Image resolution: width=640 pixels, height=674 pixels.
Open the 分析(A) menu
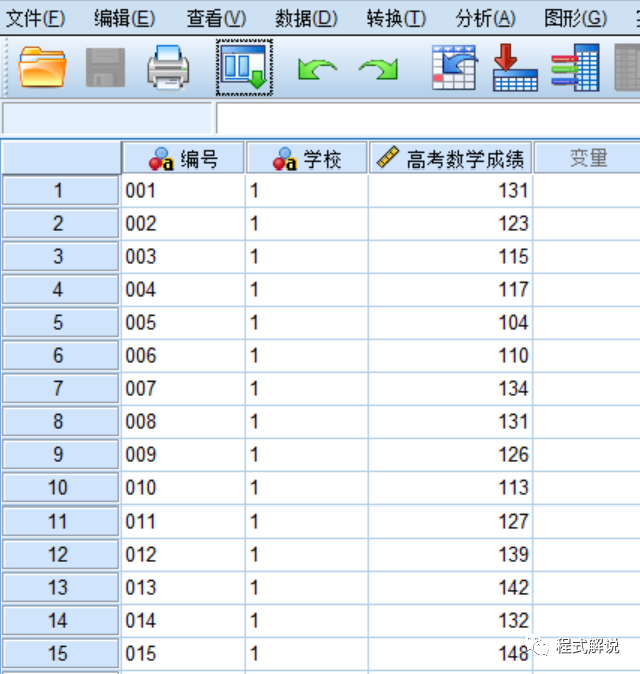click(485, 18)
